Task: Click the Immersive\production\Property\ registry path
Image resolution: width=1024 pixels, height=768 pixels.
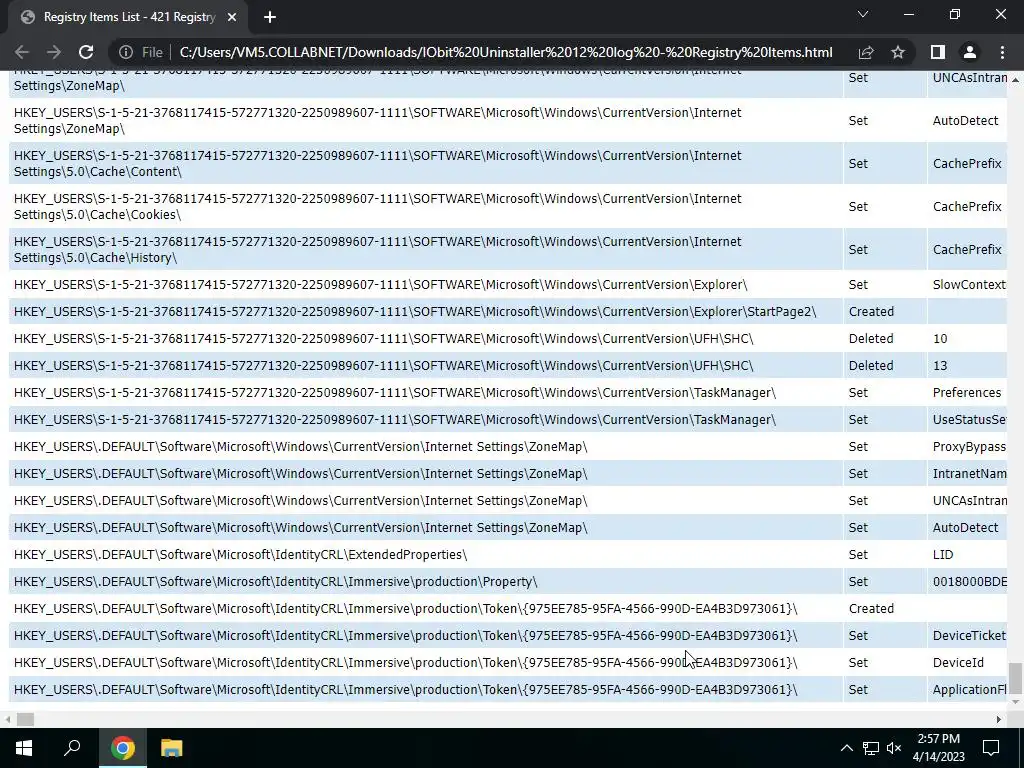Action: [x=276, y=581]
